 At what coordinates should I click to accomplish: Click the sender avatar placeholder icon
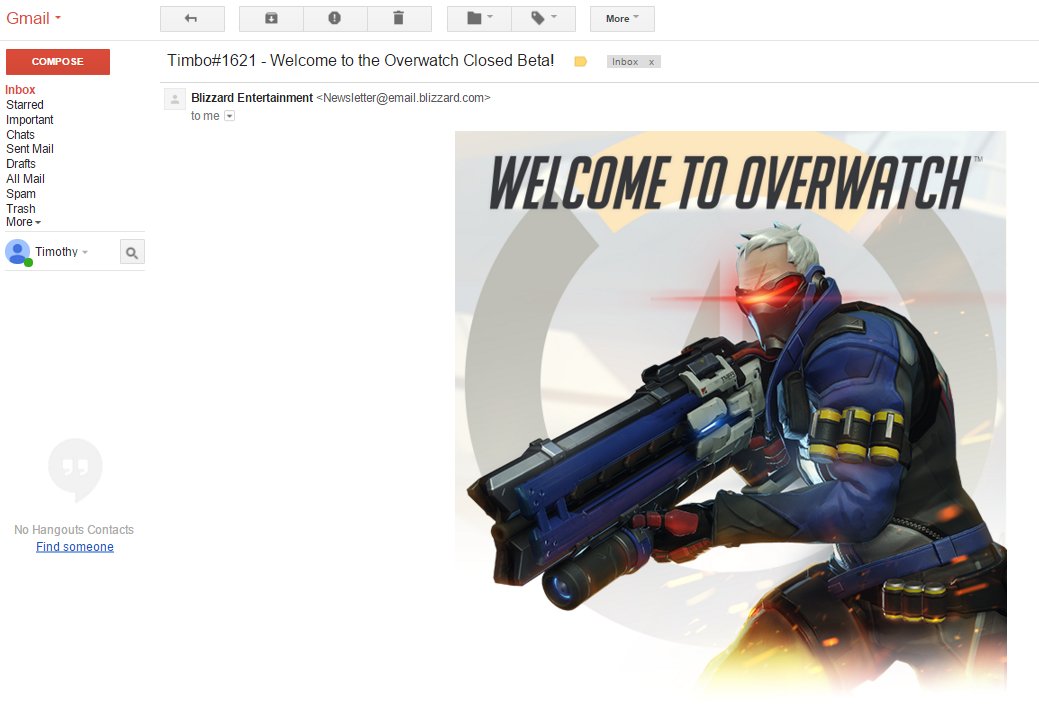point(175,99)
